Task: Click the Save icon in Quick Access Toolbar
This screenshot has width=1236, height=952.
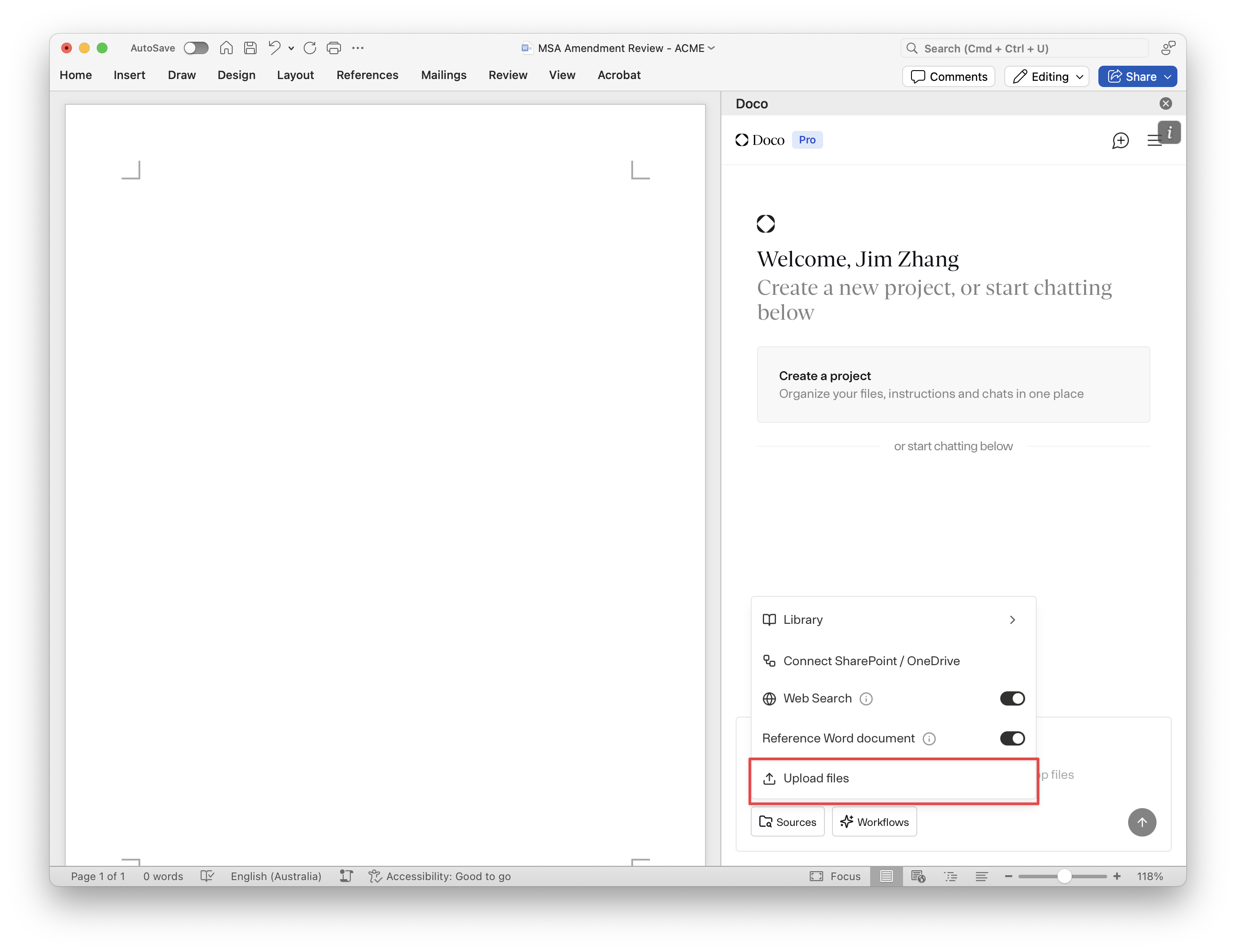Action: pos(250,48)
